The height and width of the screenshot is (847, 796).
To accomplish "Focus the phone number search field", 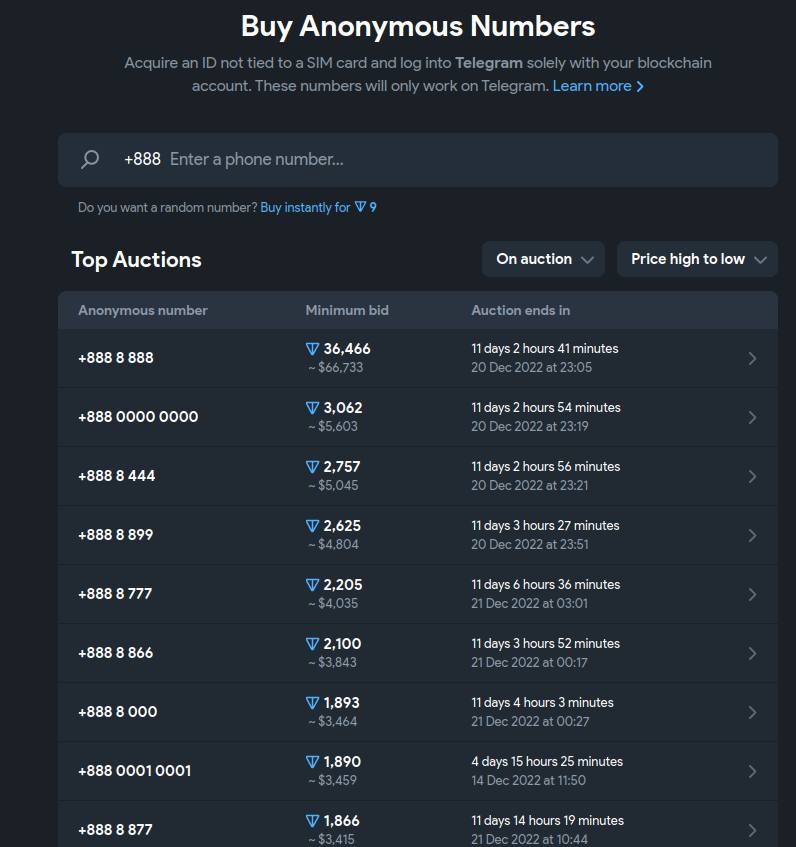I will (x=418, y=160).
